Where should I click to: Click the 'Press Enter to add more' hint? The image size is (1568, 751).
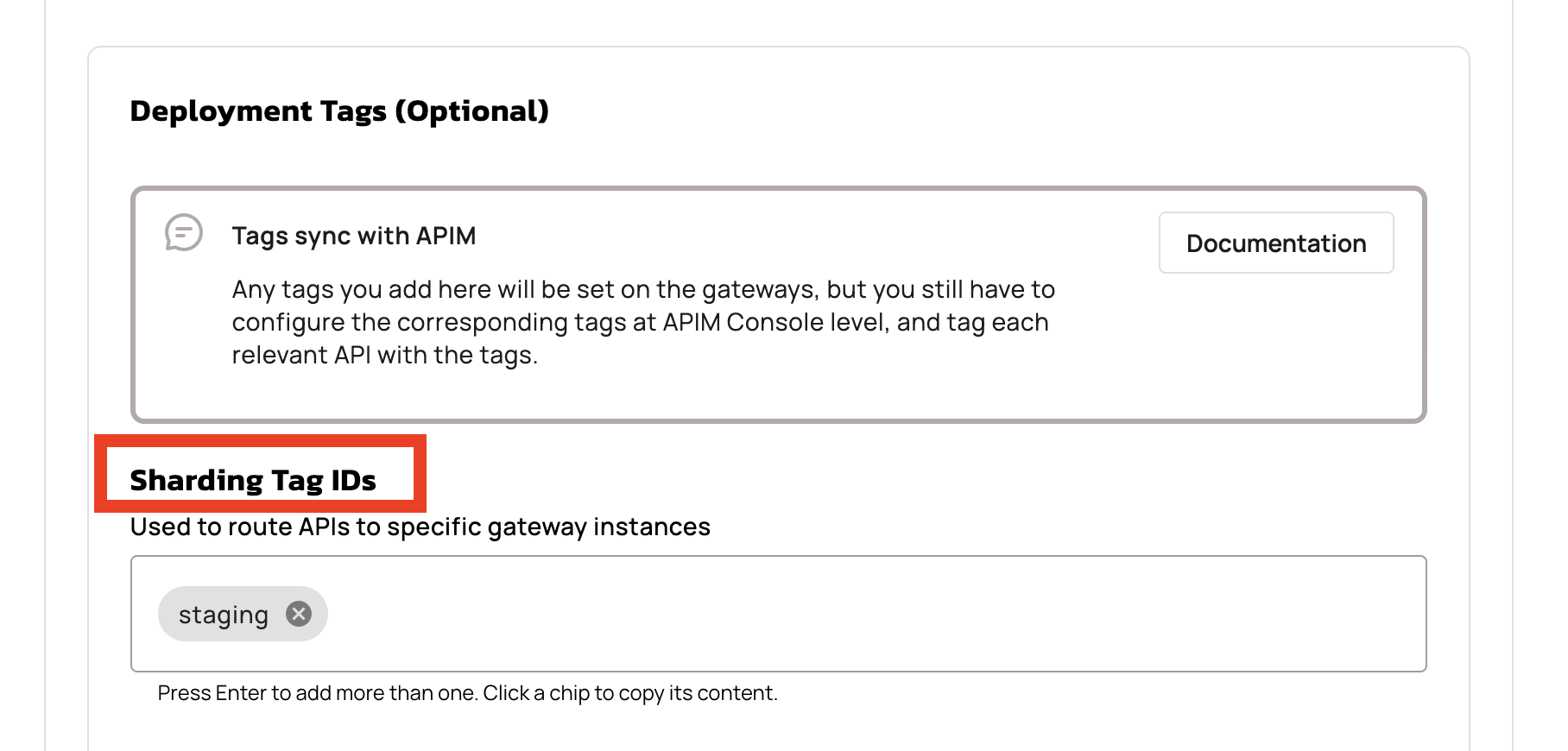point(316,693)
